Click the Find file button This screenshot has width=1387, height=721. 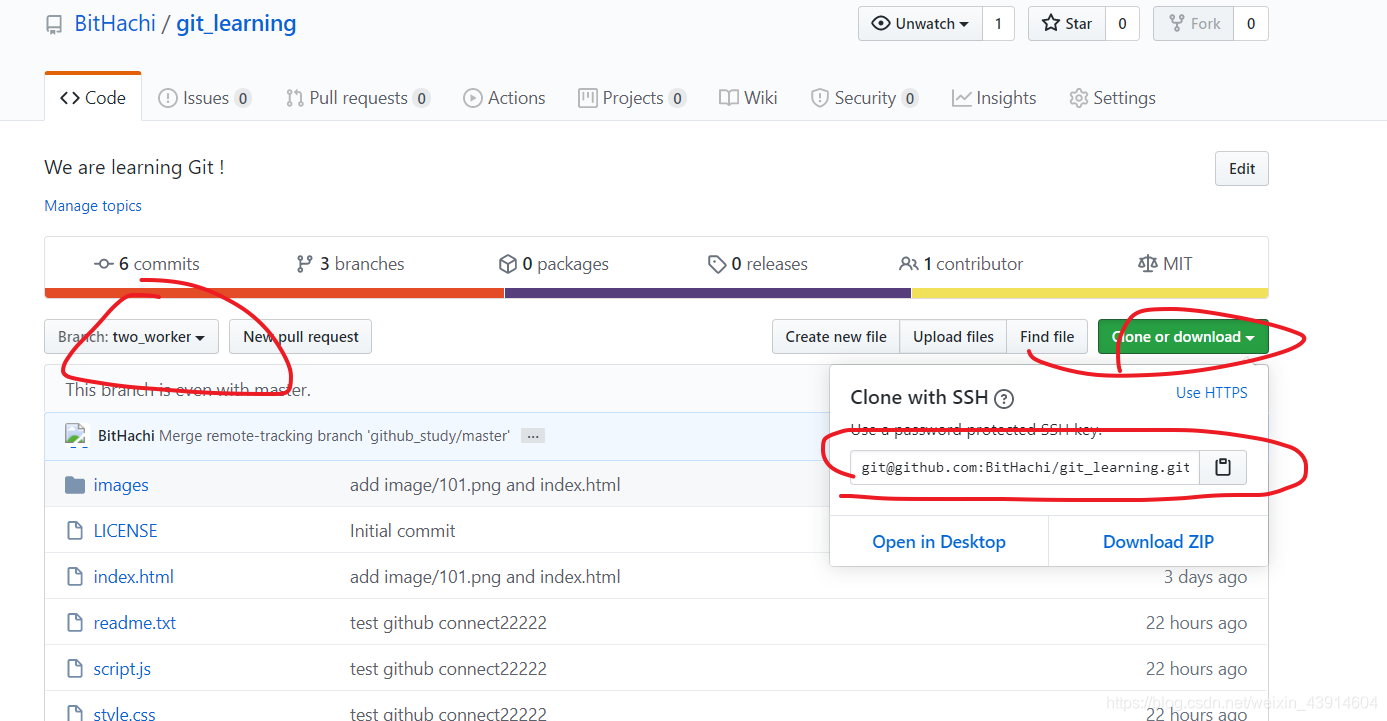(x=1047, y=337)
